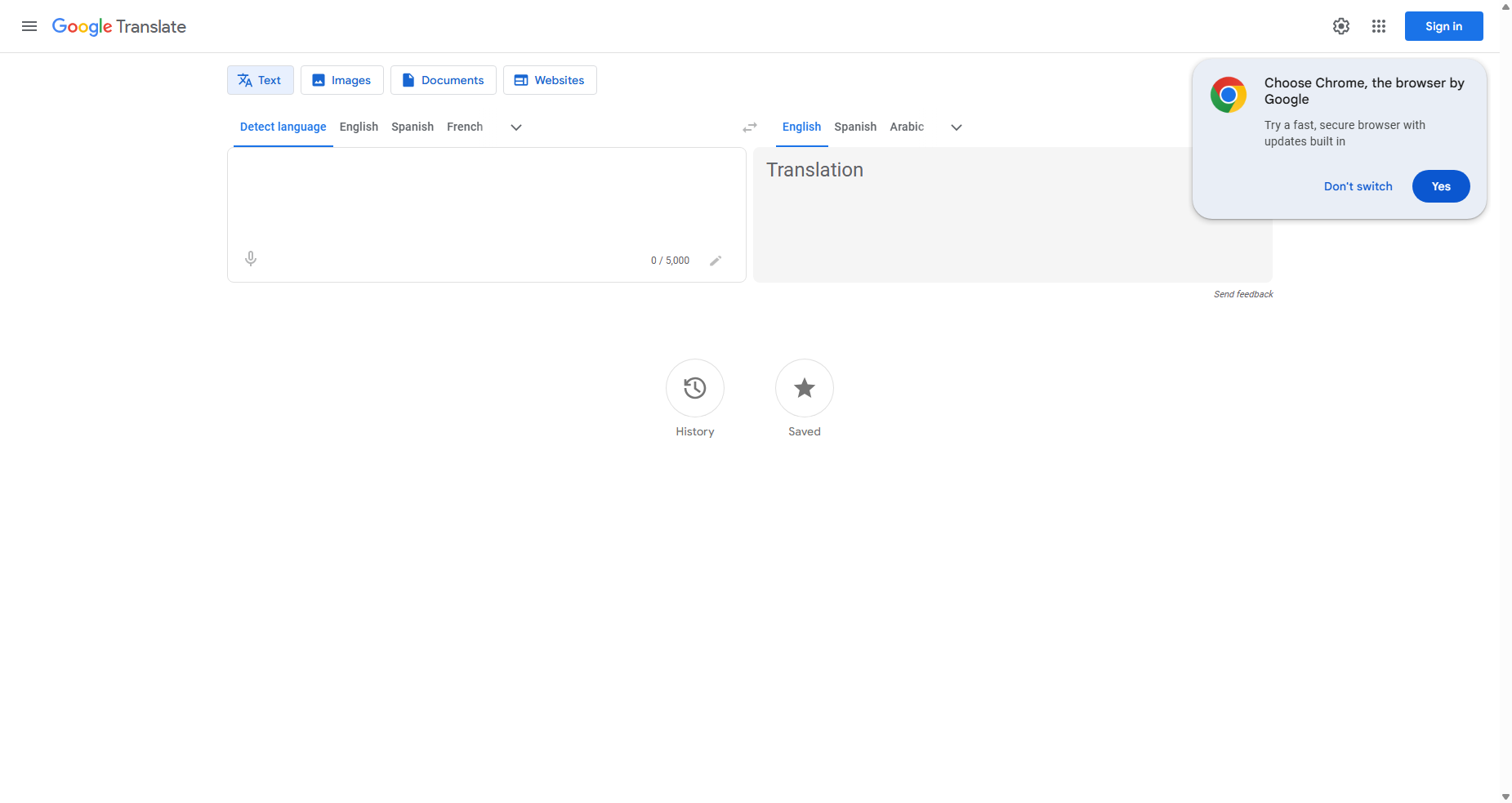This screenshot has height=803, width=1512.
Task: Choose Spanish as source language
Action: [x=413, y=127]
